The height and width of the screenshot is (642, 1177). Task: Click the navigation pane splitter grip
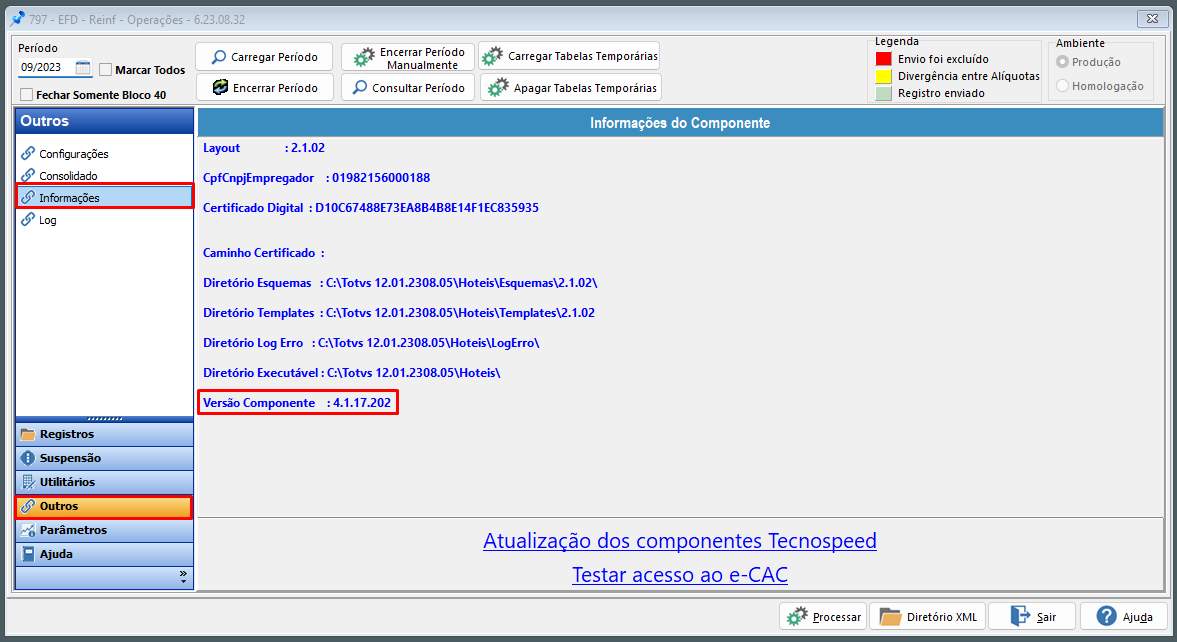point(104,419)
